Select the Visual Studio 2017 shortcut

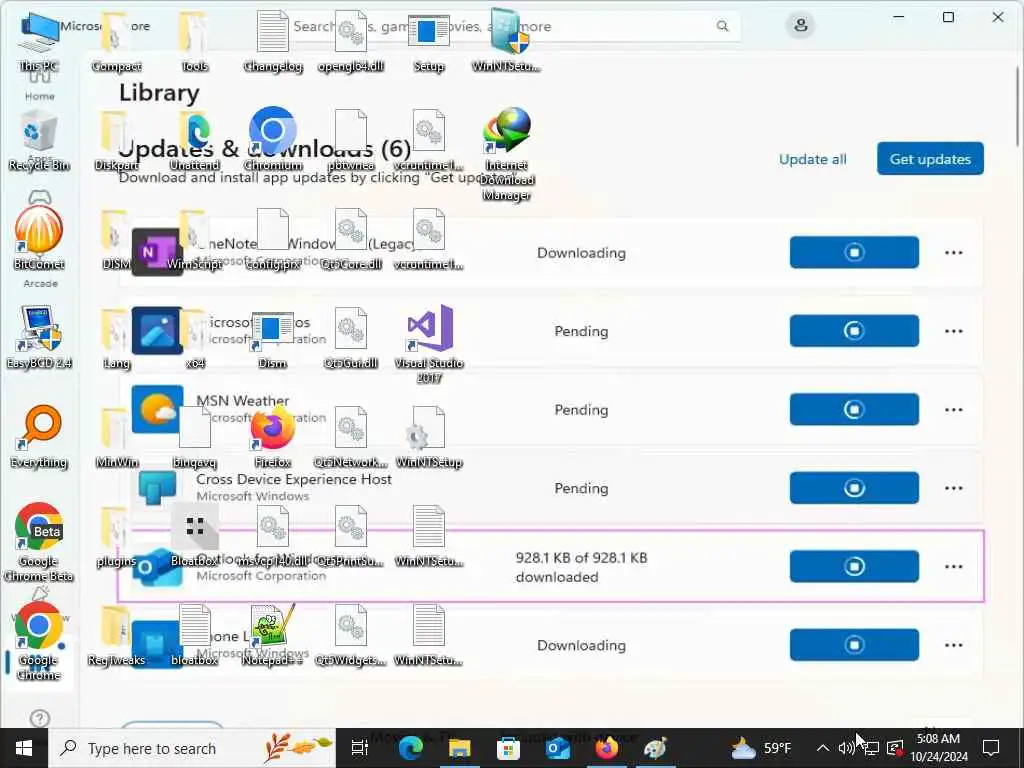(429, 344)
